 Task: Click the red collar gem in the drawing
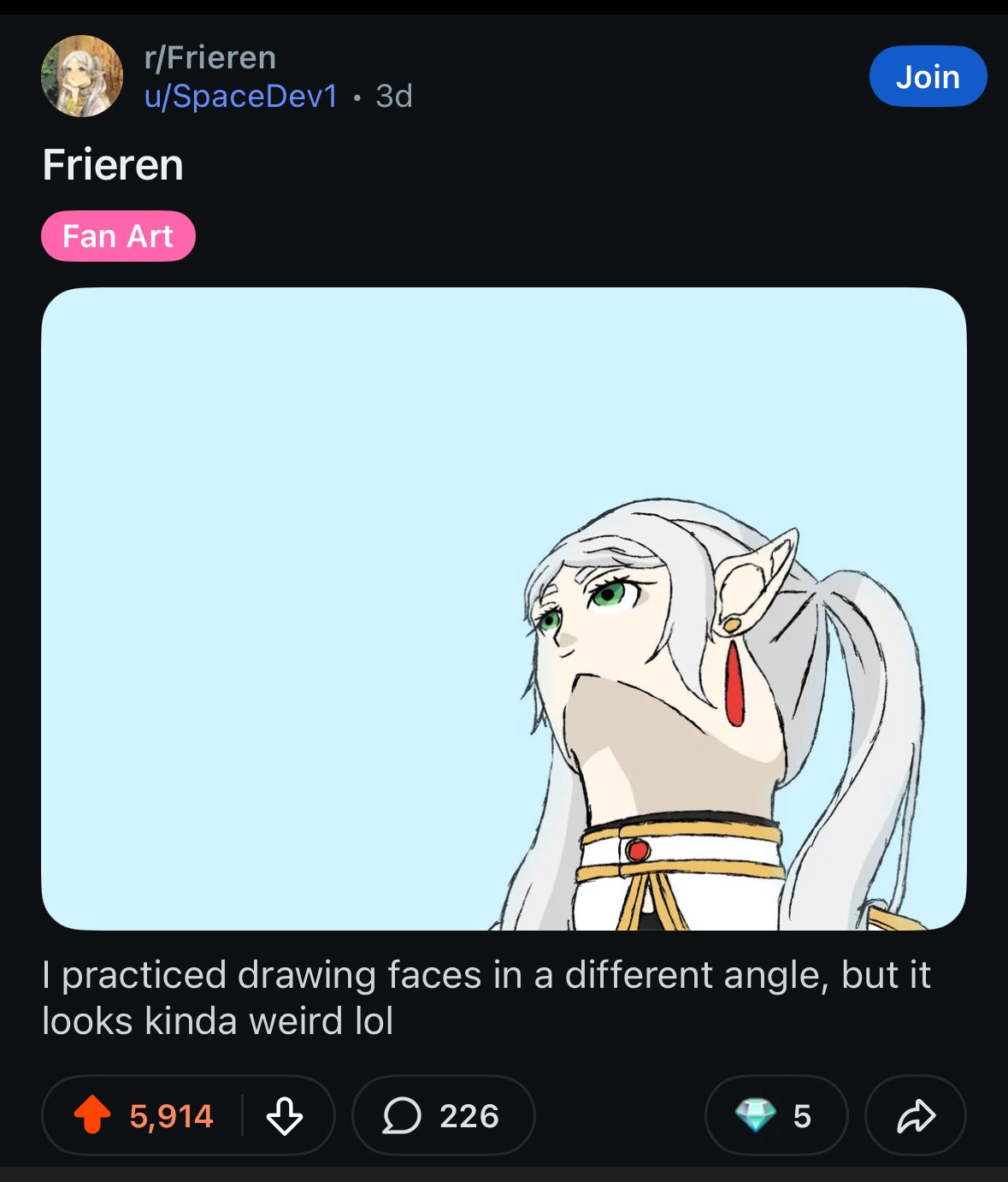click(637, 849)
